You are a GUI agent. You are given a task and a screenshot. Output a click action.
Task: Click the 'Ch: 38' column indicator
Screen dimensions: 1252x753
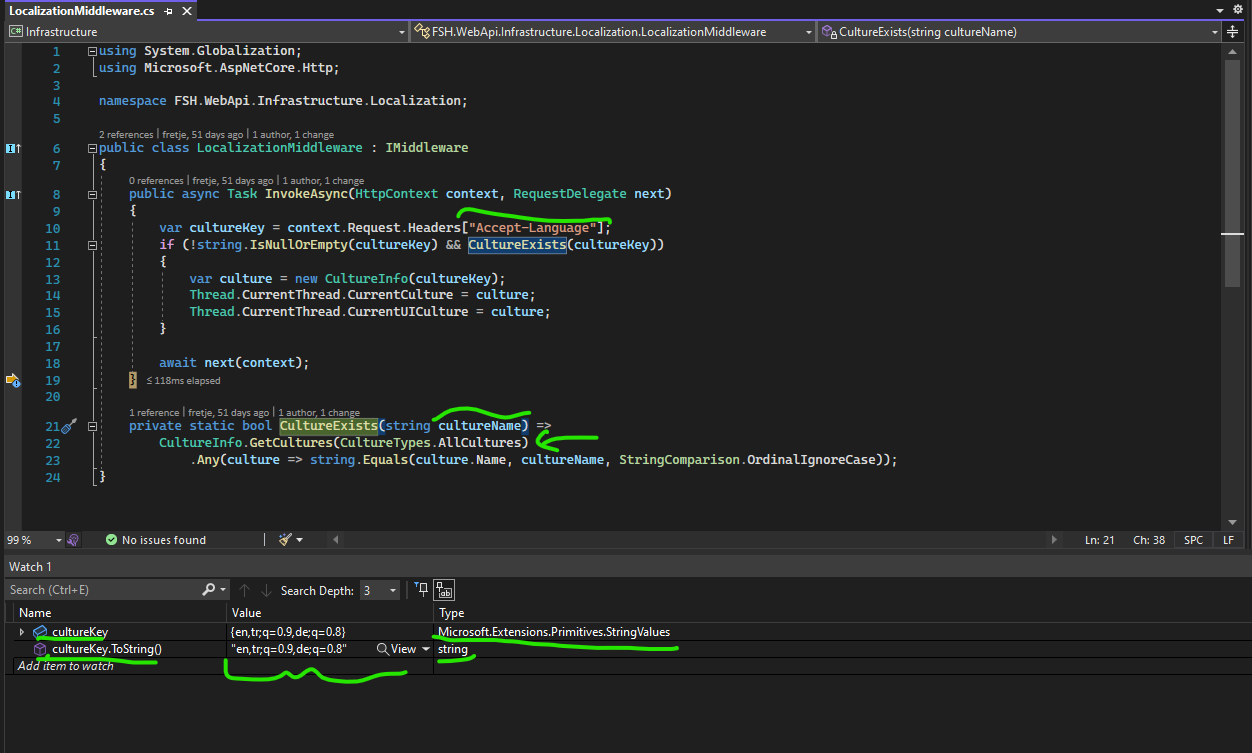tap(1149, 540)
